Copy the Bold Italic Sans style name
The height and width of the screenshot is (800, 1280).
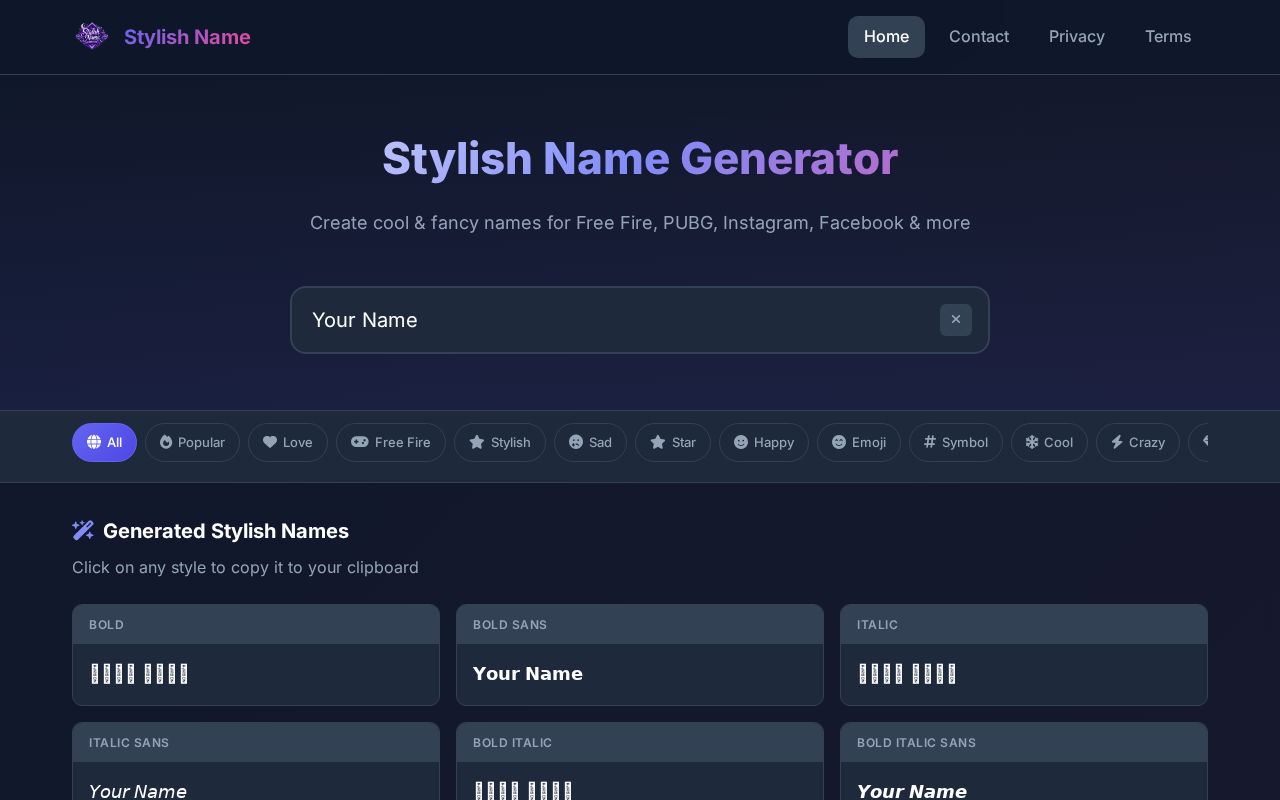[x=1024, y=762]
